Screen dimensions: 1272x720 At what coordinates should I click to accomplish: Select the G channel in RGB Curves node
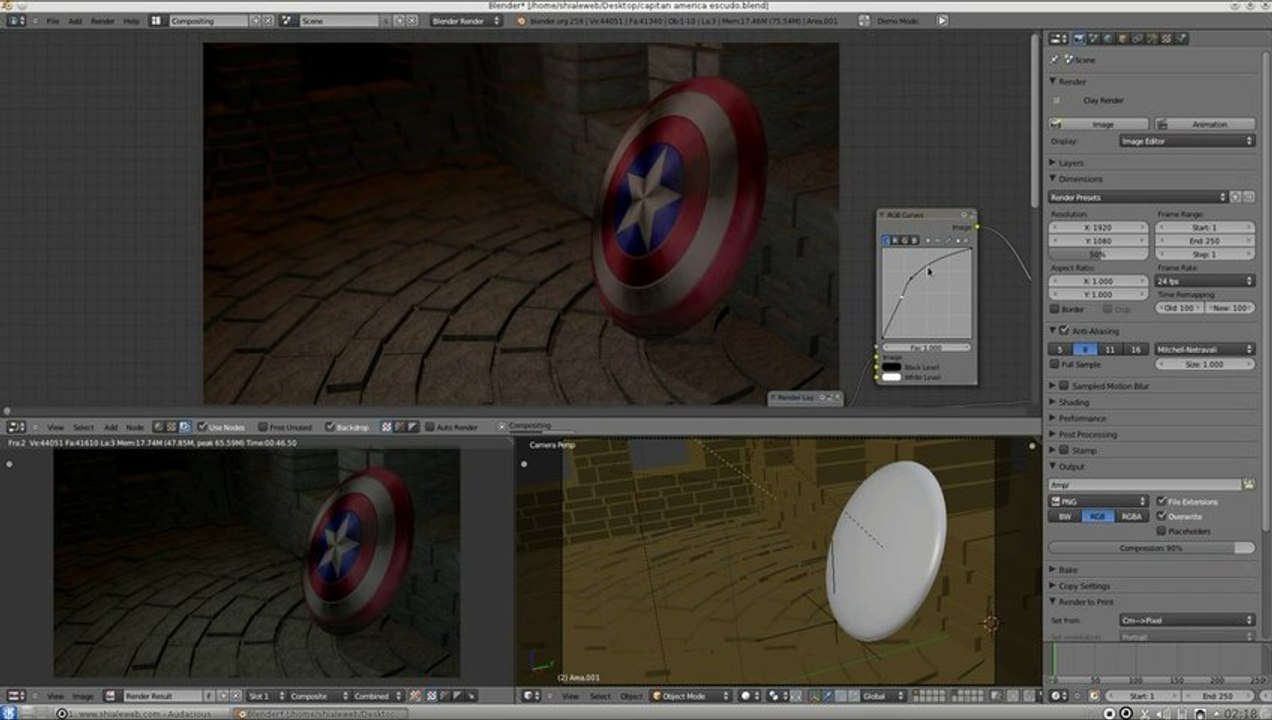[x=905, y=240]
